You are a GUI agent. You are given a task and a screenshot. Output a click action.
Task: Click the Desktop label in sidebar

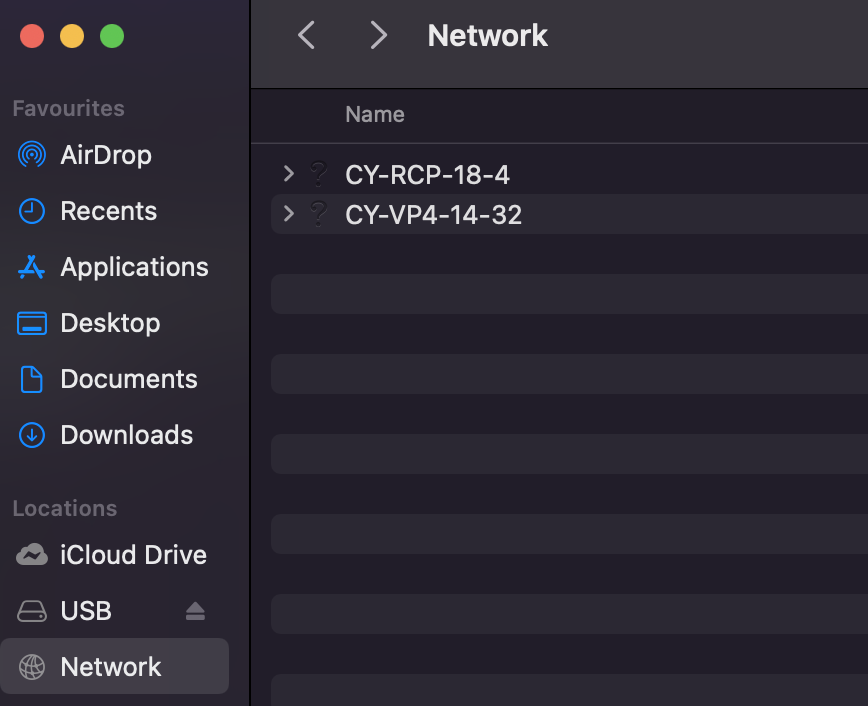pyautogui.click(x=110, y=323)
